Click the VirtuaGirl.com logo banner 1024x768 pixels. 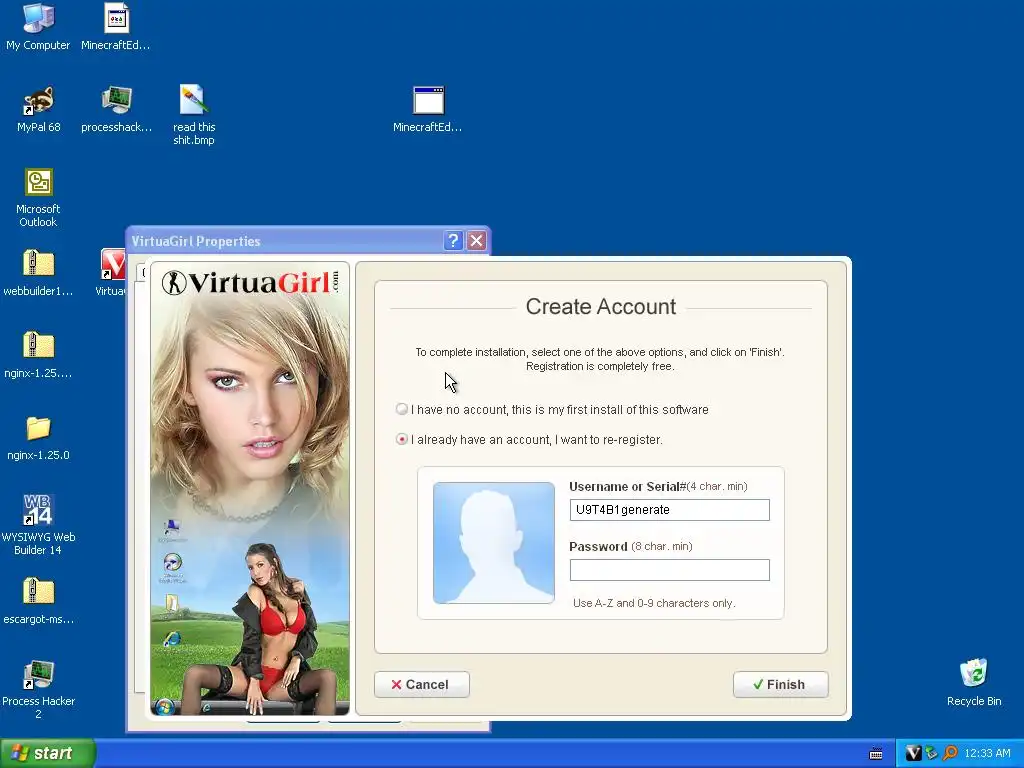(x=251, y=283)
